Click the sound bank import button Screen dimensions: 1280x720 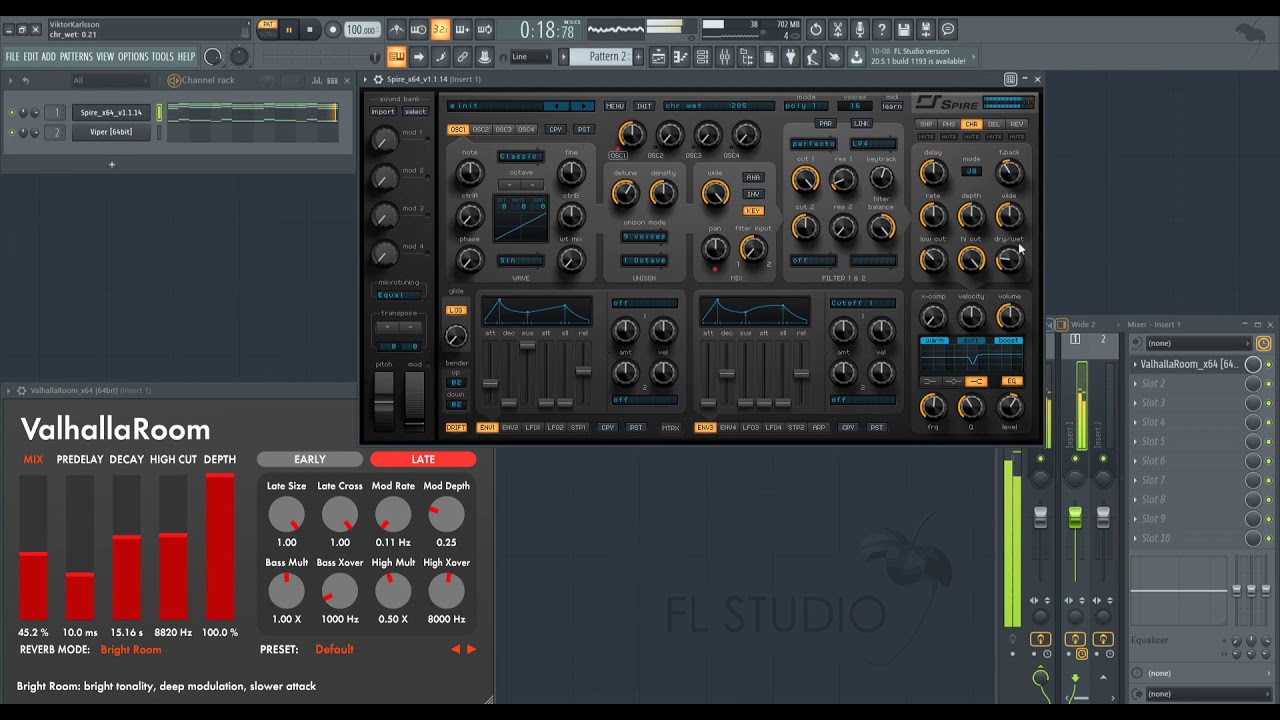(x=383, y=112)
